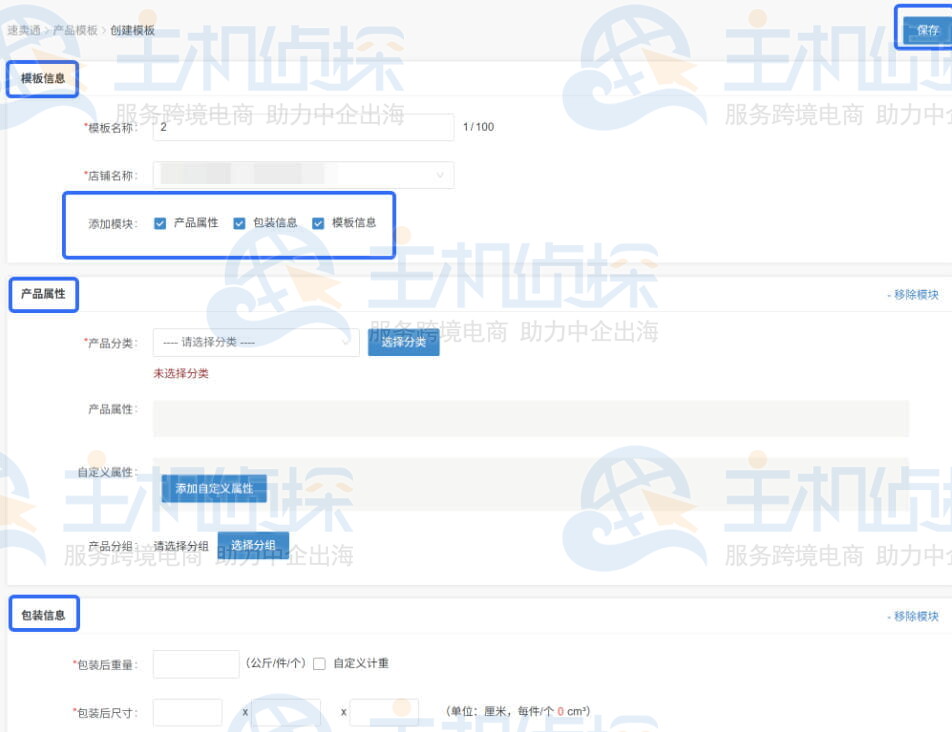Click the 未选择分类 error text
The image size is (952, 732).
180,373
